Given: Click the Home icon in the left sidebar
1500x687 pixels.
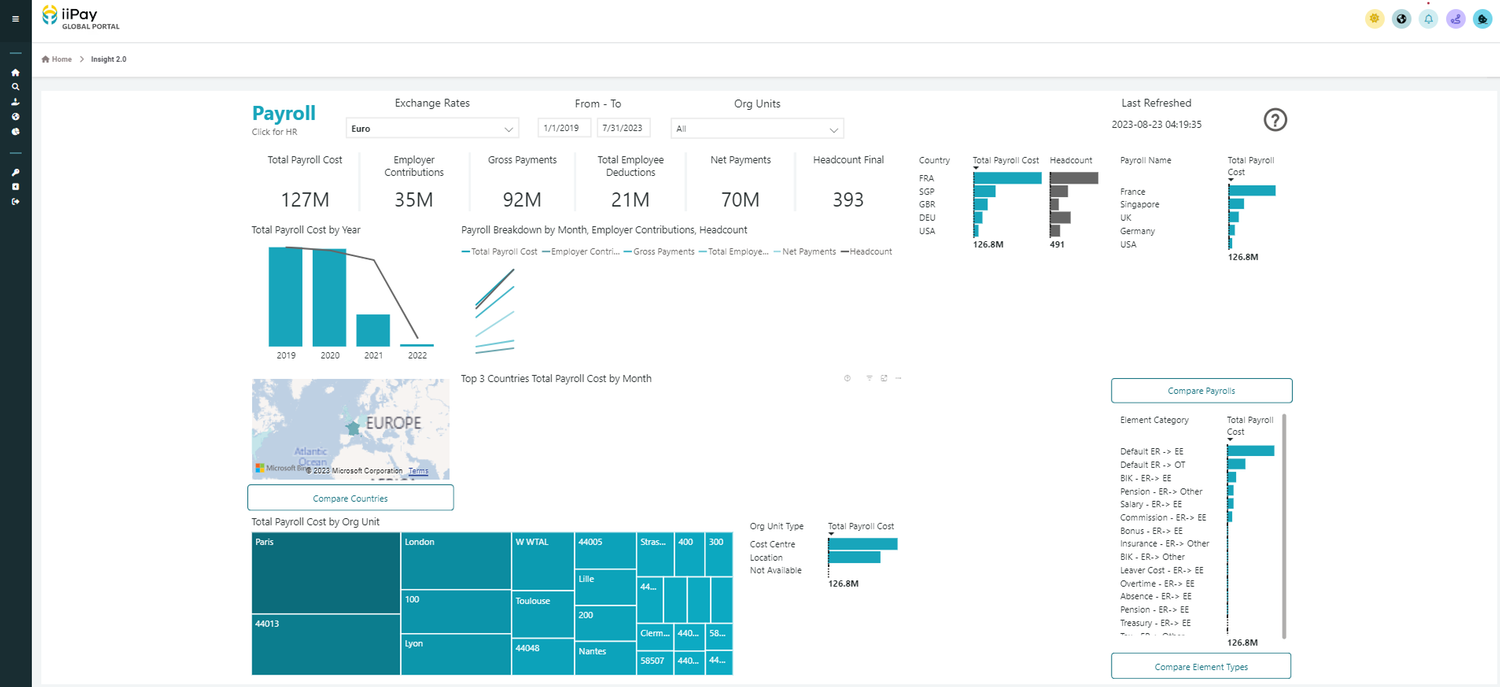Looking at the screenshot, I should point(14,72).
